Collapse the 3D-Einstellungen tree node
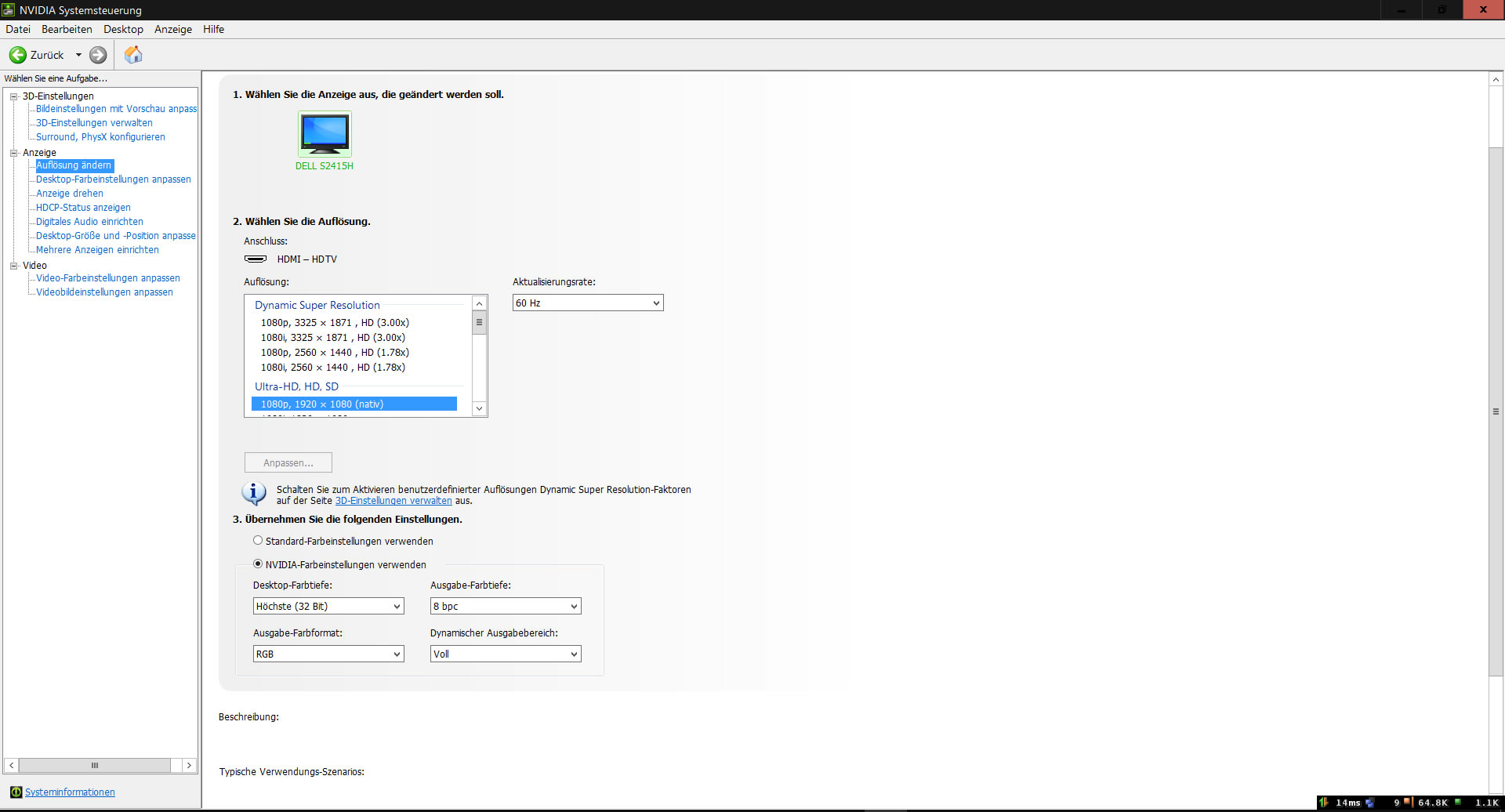Viewport: 1505px width, 812px height. [13, 96]
